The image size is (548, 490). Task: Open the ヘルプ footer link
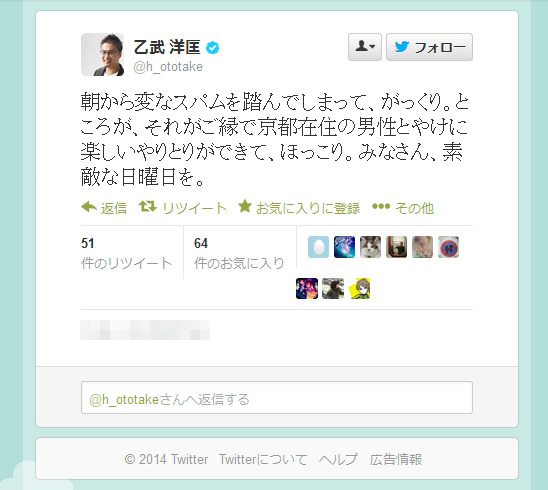tap(338, 459)
